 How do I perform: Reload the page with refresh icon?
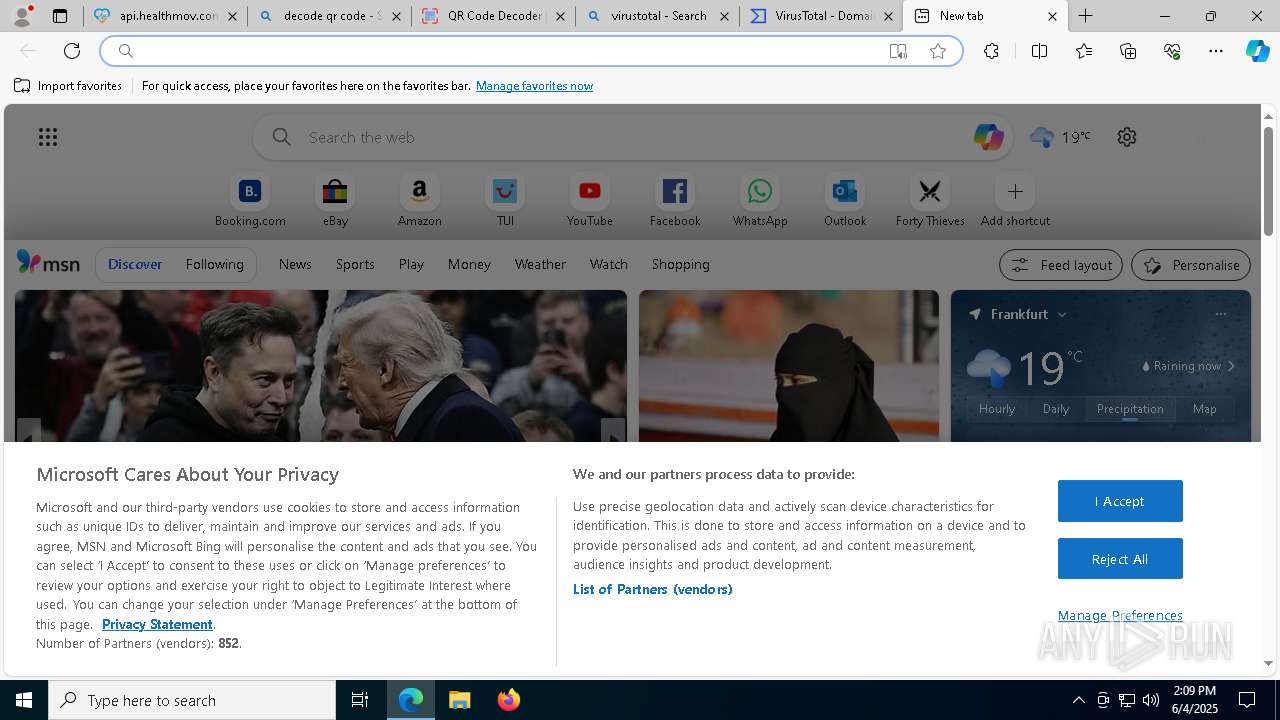pos(72,51)
